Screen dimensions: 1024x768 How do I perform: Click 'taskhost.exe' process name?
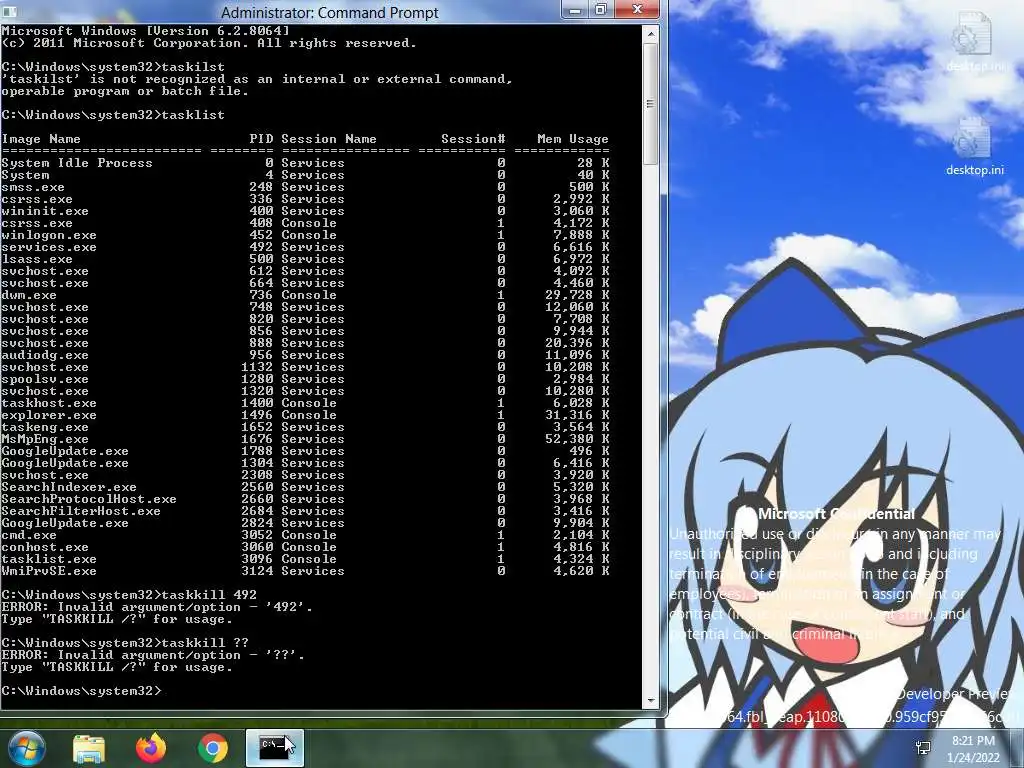tap(49, 403)
